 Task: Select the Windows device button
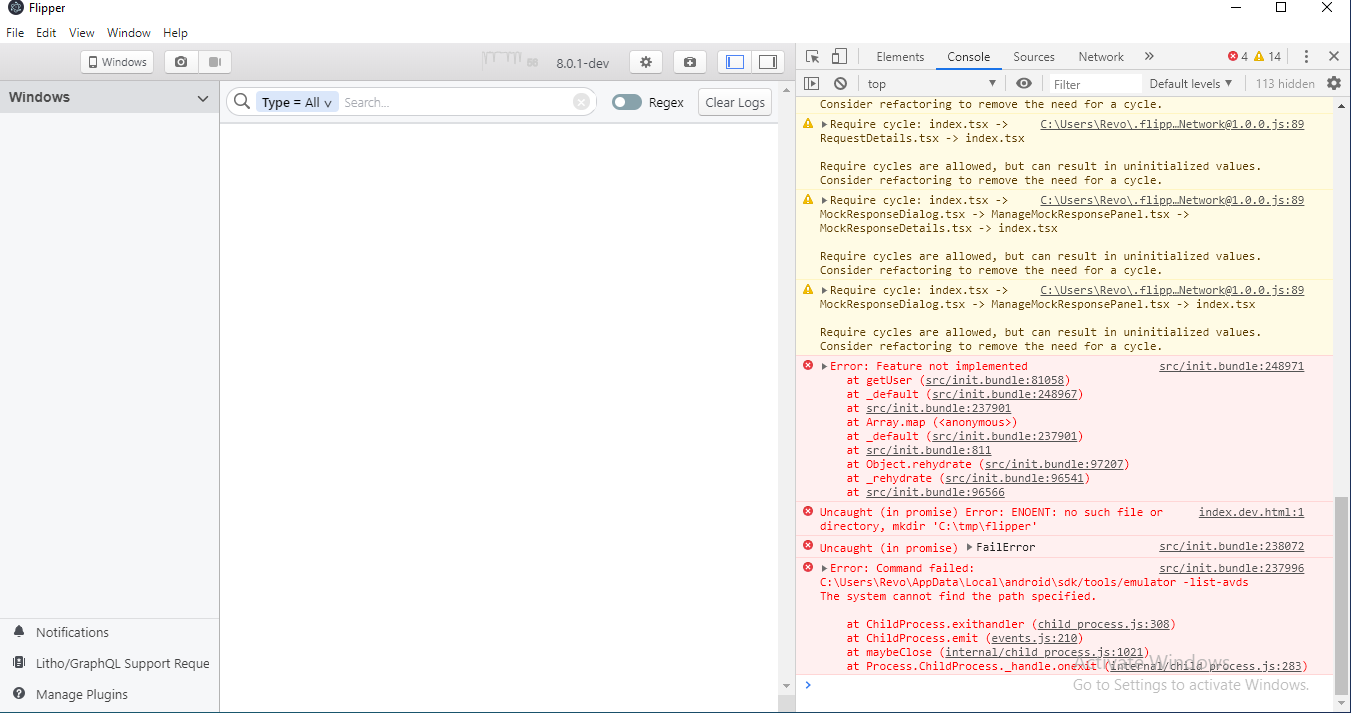pyautogui.click(x=116, y=61)
